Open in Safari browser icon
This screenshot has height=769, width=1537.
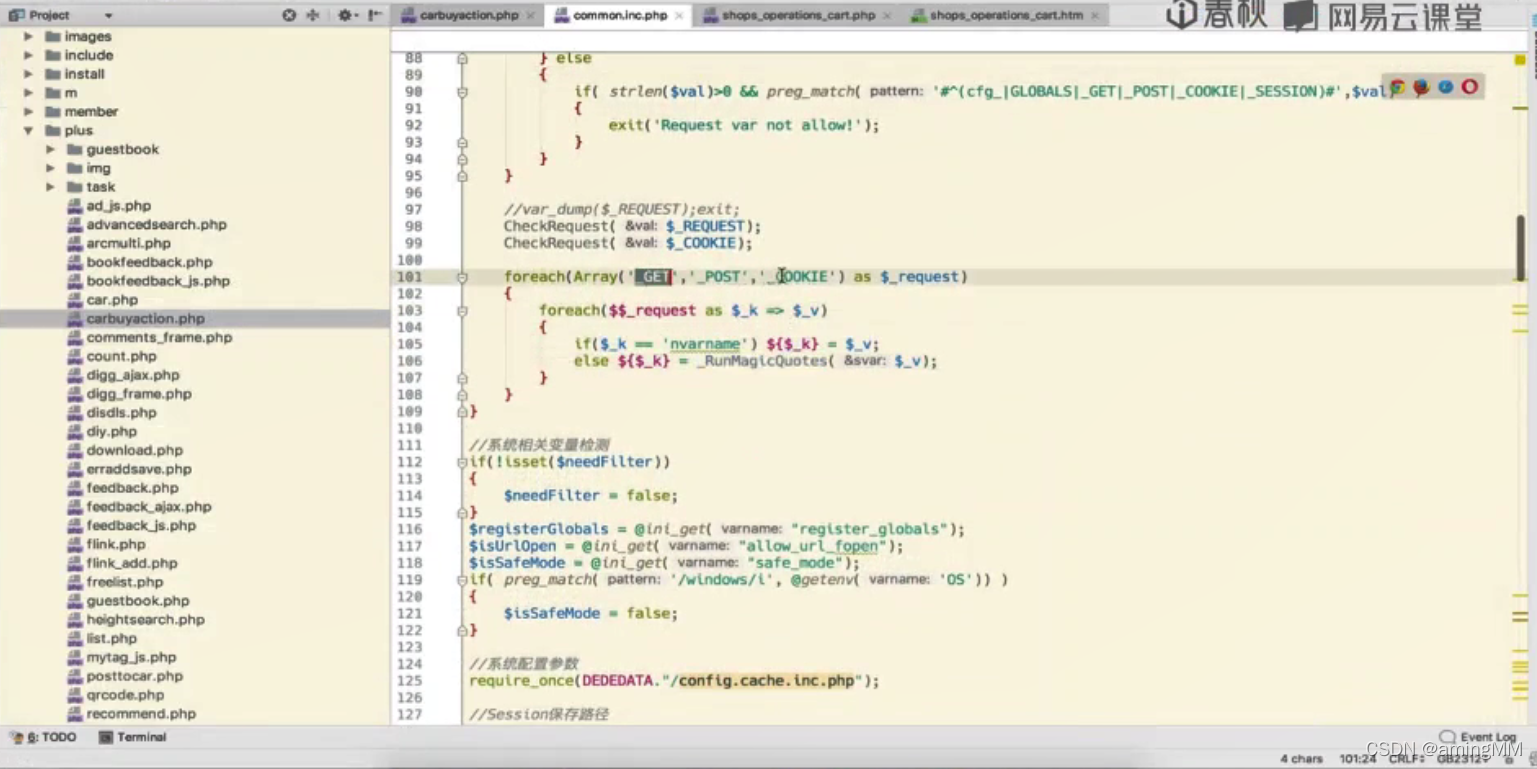pyautogui.click(x=1445, y=87)
